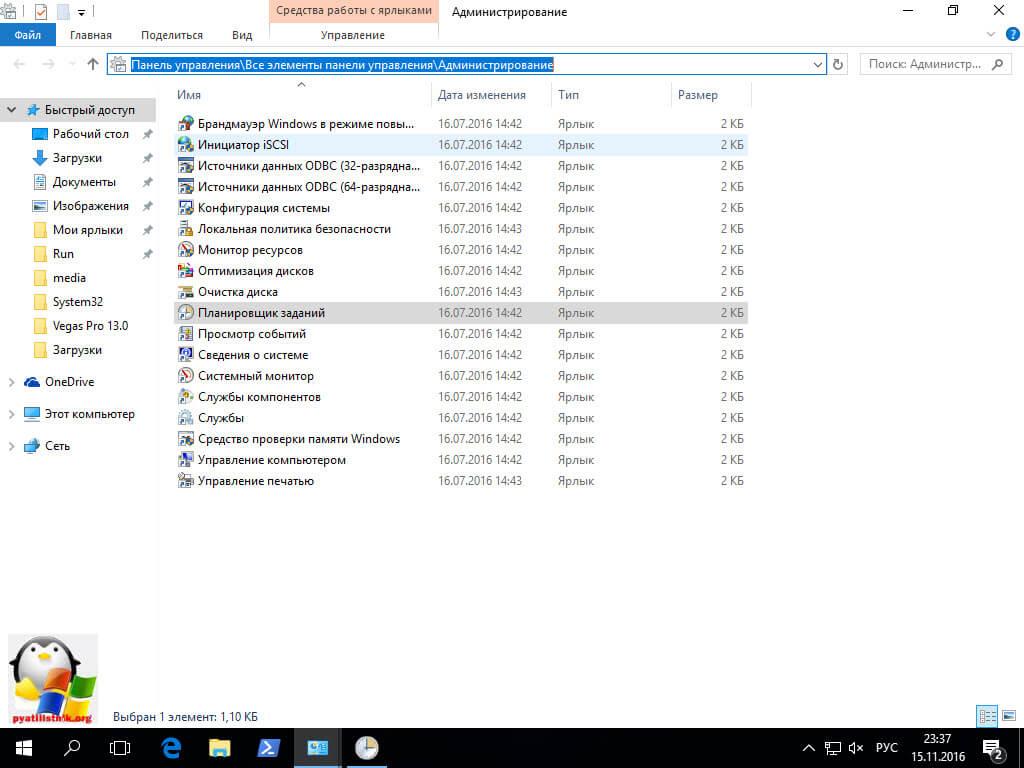Open Средства работы с ярлыками tab
Image resolution: width=1024 pixels, height=768 pixels.
pos(353,11)
